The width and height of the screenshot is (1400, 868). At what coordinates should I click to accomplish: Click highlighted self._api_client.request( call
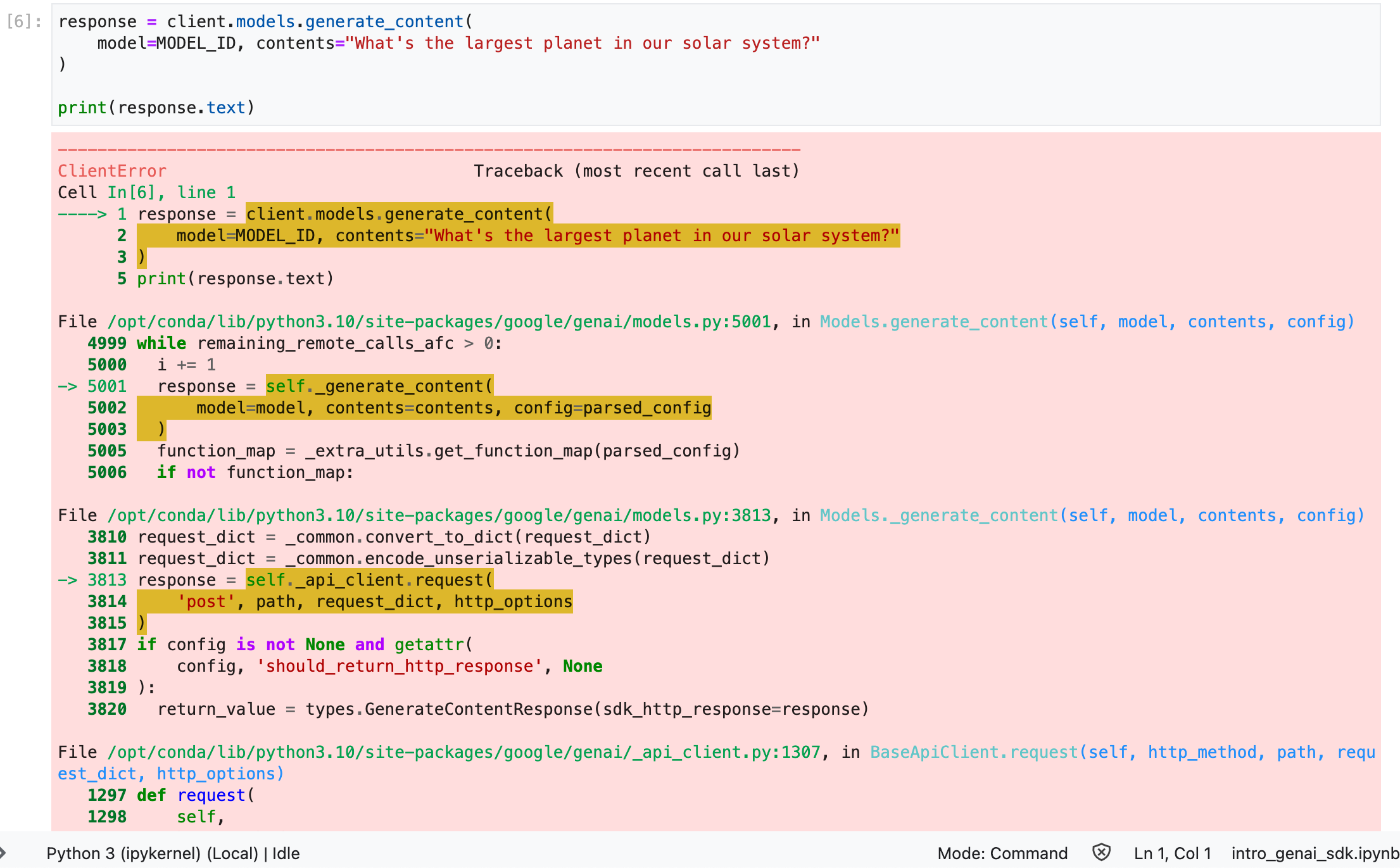point(369,580)
